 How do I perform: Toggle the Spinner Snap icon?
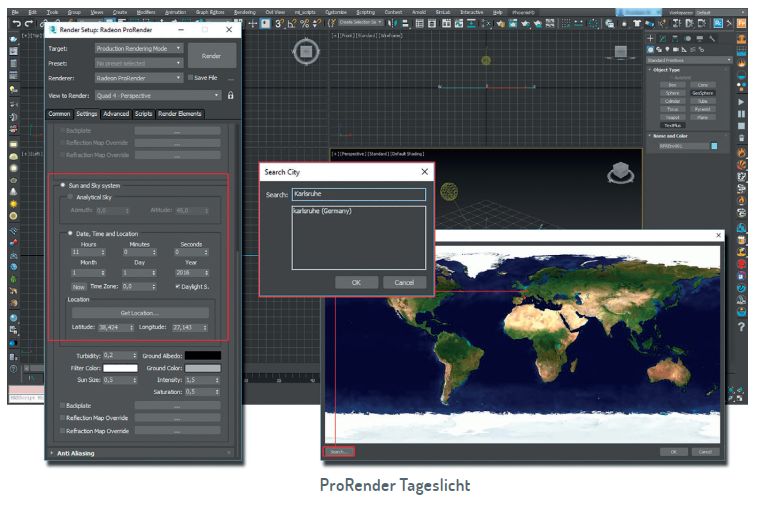[316, 23]
